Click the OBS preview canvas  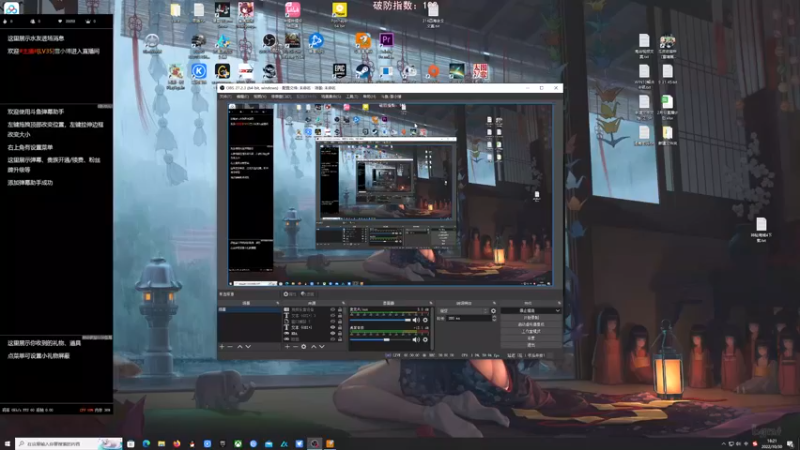(x=390, y=194)
